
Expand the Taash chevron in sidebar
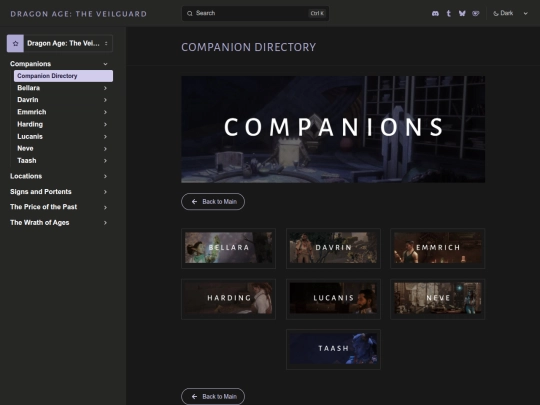pos(105,161)
